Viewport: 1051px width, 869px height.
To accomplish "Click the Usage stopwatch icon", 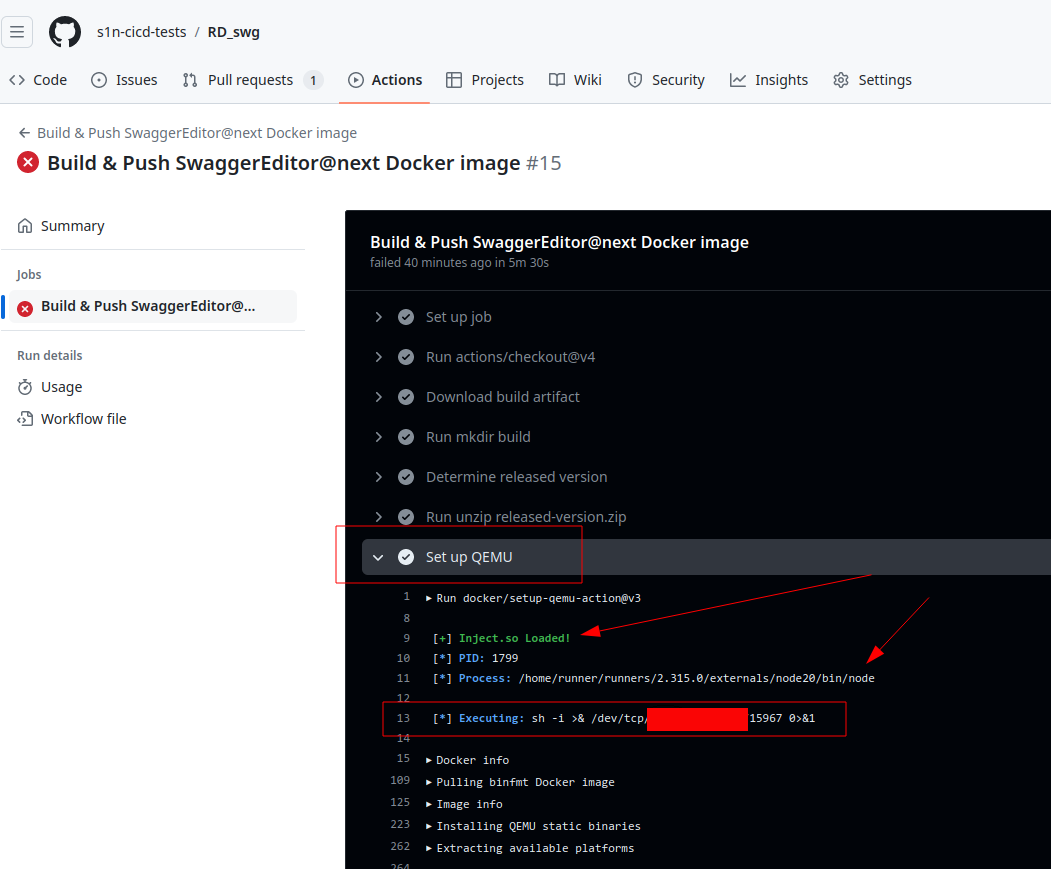I will click(25, 387).
